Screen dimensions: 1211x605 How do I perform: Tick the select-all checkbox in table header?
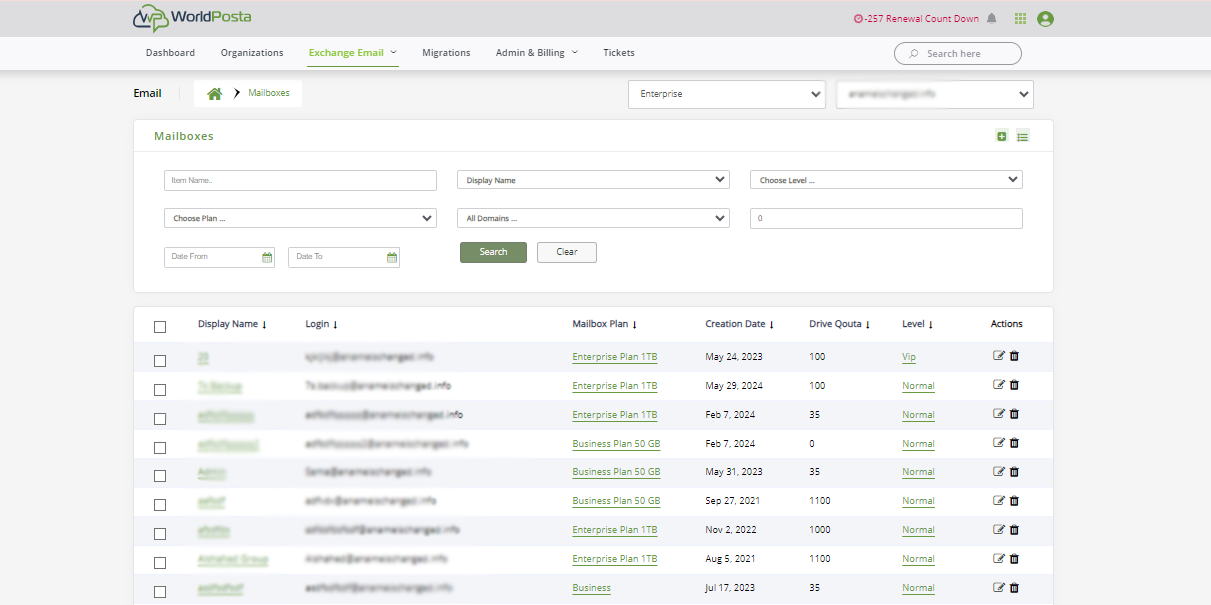160,326
